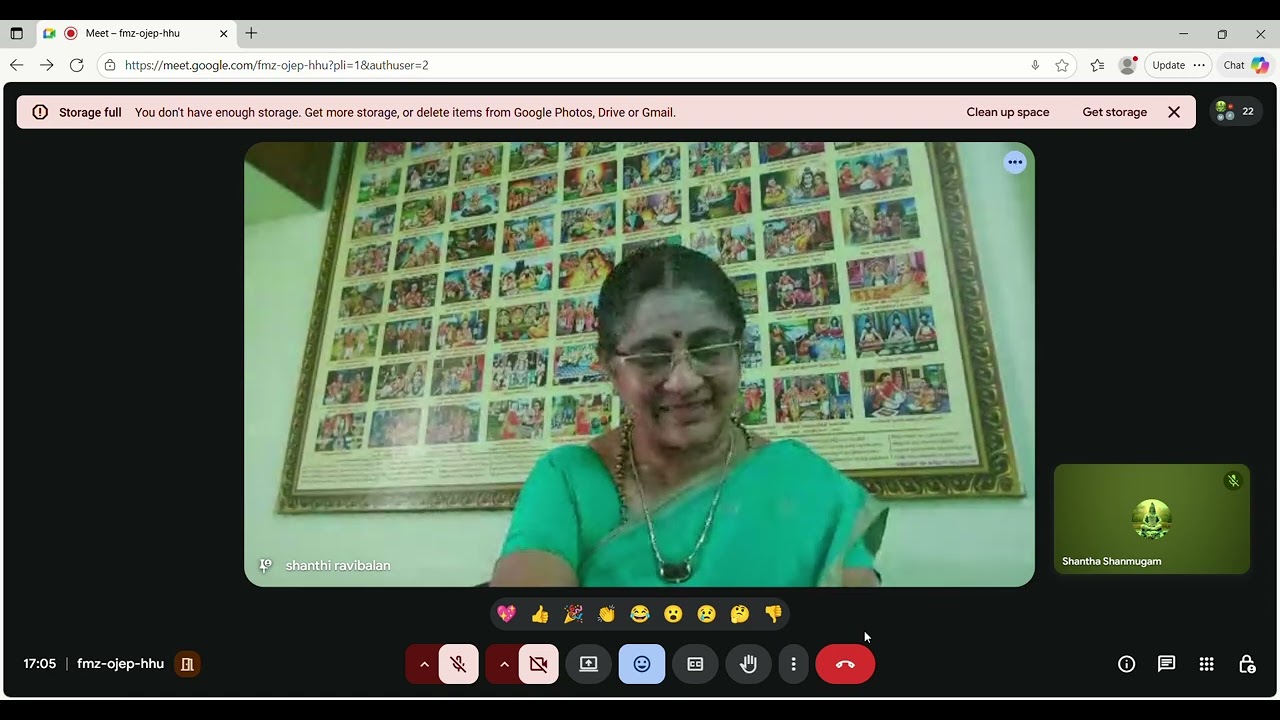Expand video settings arrow beside camera
The image size is (1280, 720).
pos(503,664)
